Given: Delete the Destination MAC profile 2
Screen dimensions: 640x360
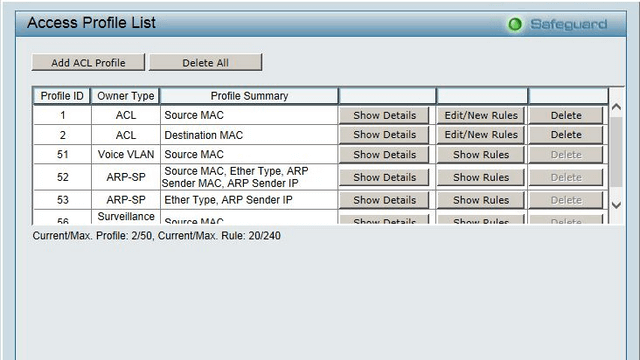Looking at the screenshot, I should point(566,135).
